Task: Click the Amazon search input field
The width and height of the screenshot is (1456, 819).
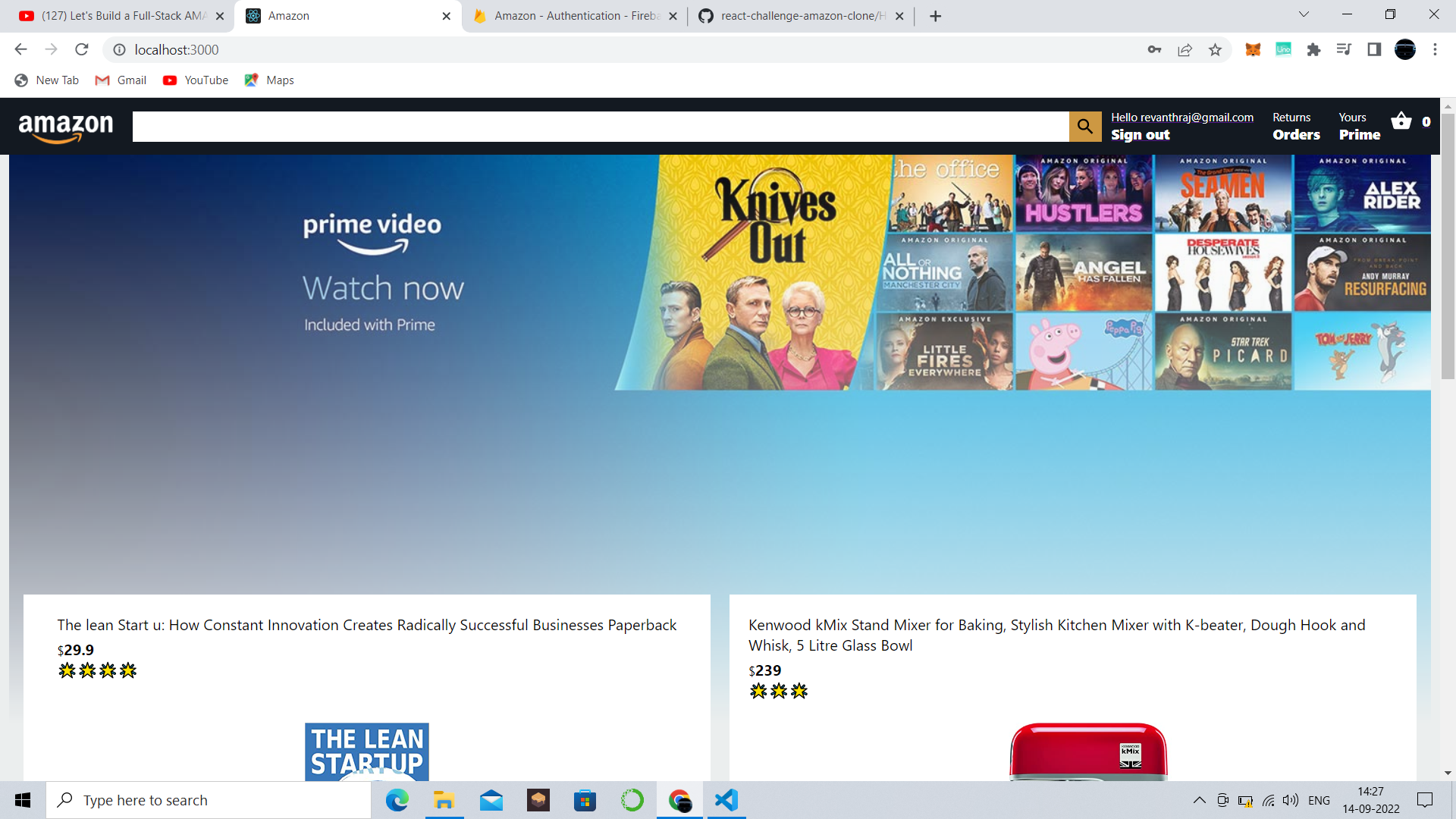Action: 600,127
